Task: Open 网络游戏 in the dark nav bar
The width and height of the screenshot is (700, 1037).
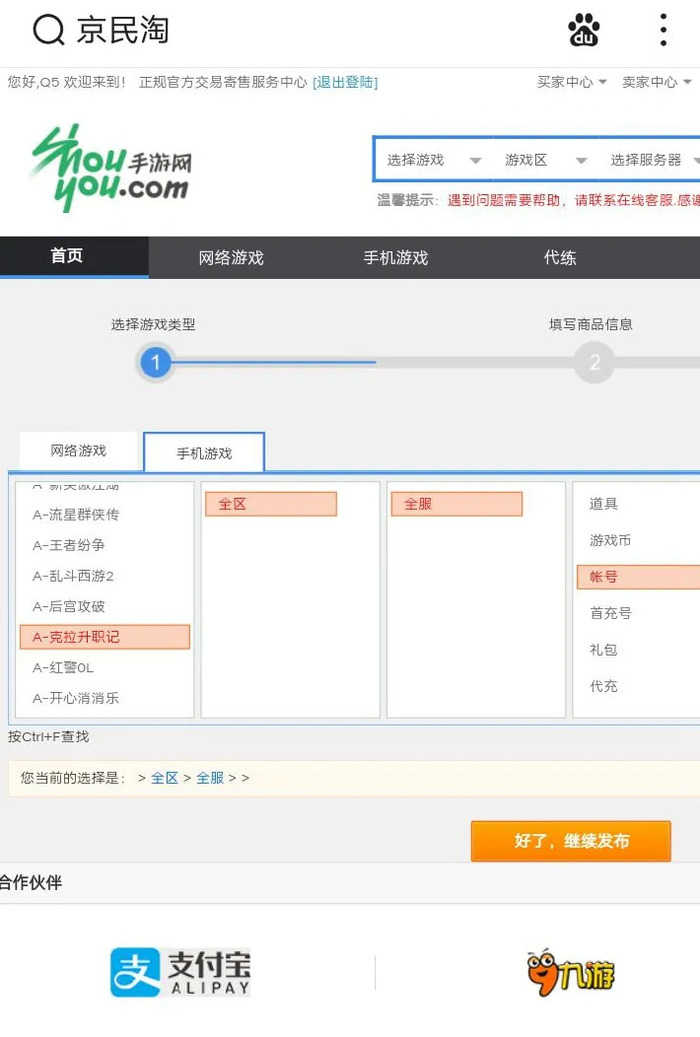Action: coord(231,257)
